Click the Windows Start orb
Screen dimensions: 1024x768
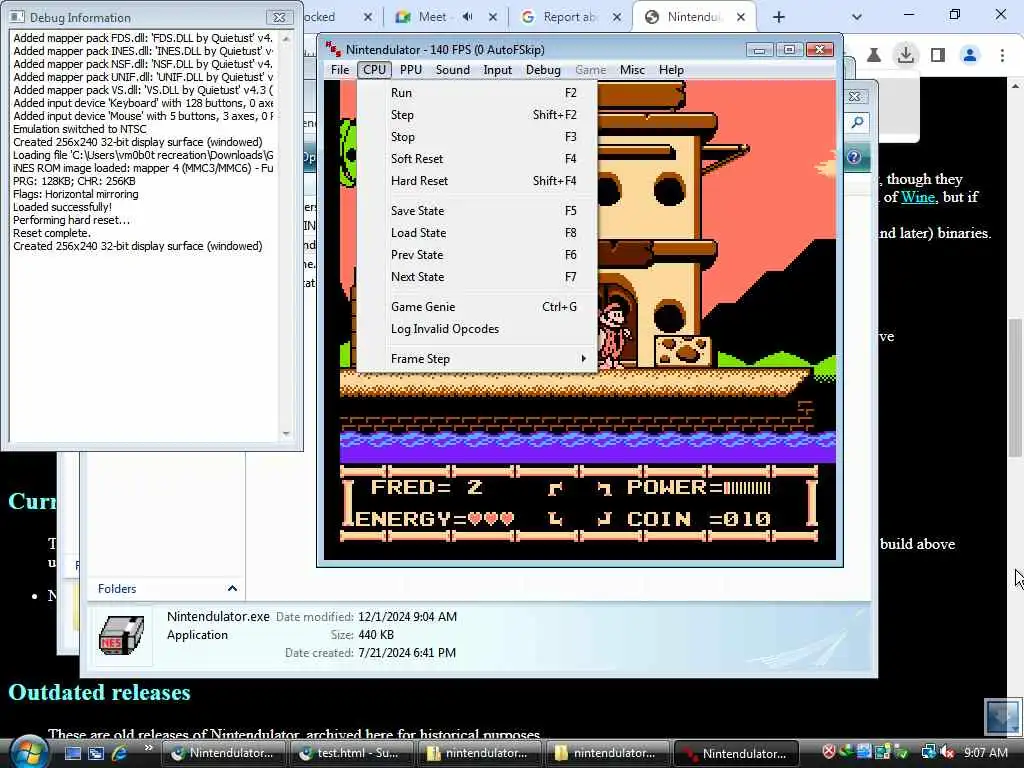point(28,751)
